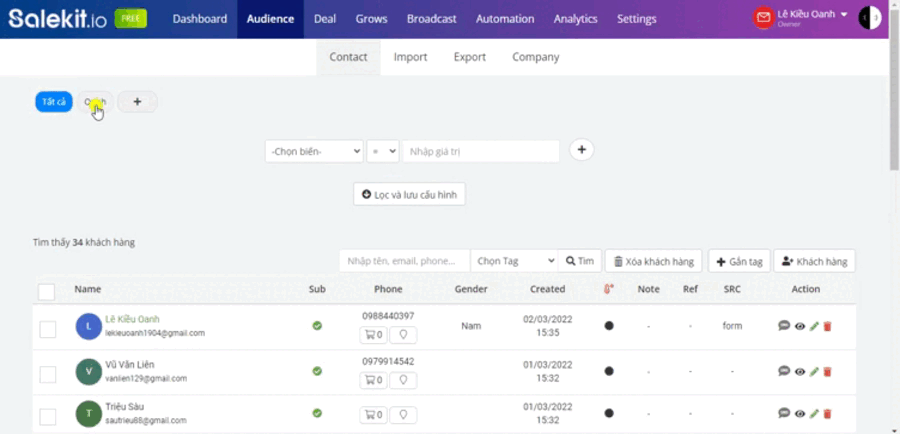Open cart button for Vũ Văn Liên
This screenshot has width=900, height=434.
pyautogui.click(x=374, y=380)
